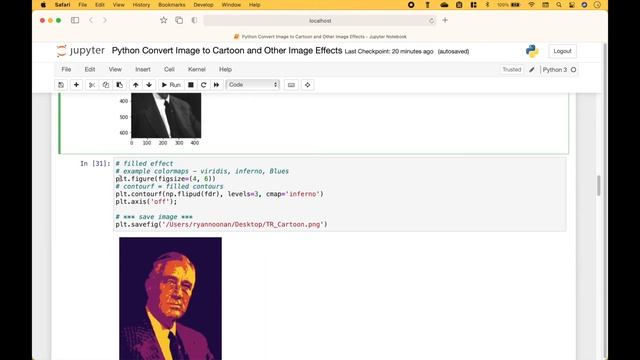The width and height of the screenshot is (640, 360).
Task: Click the grayscale portrait output image
Action: tap(166, 116)
